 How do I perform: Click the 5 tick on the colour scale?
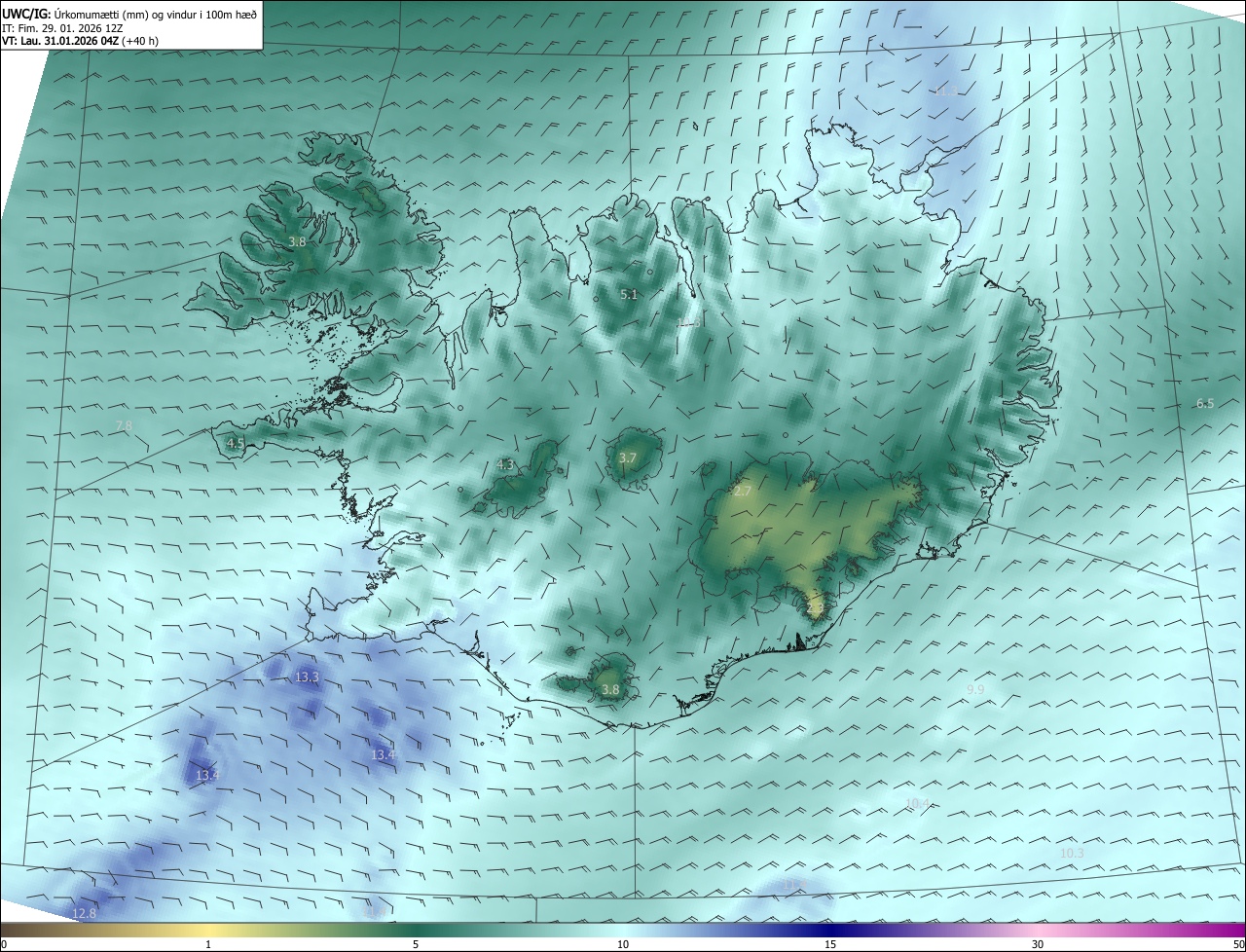pos(416,944)
